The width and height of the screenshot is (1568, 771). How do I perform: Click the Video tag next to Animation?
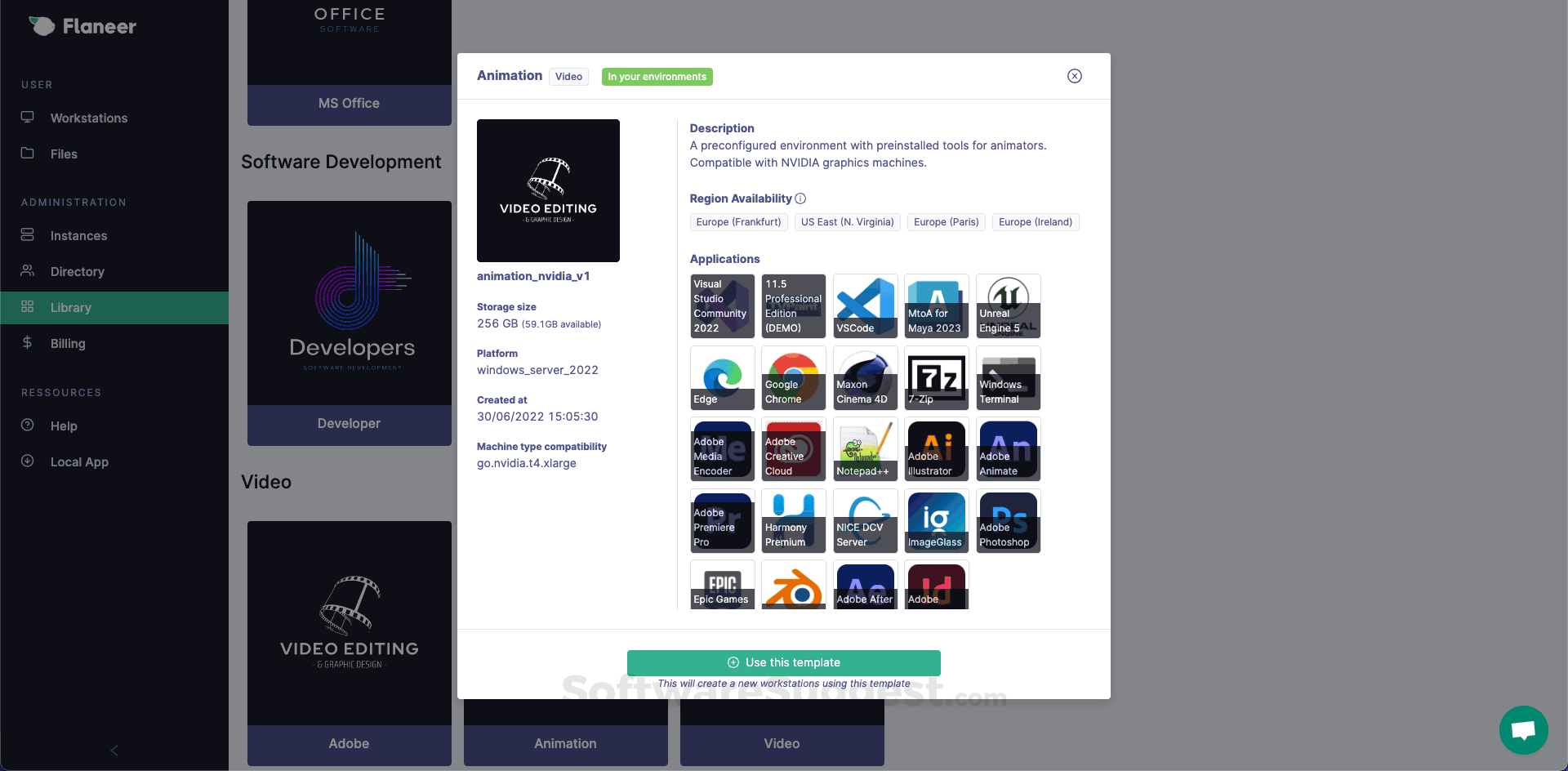coord(568,76)
